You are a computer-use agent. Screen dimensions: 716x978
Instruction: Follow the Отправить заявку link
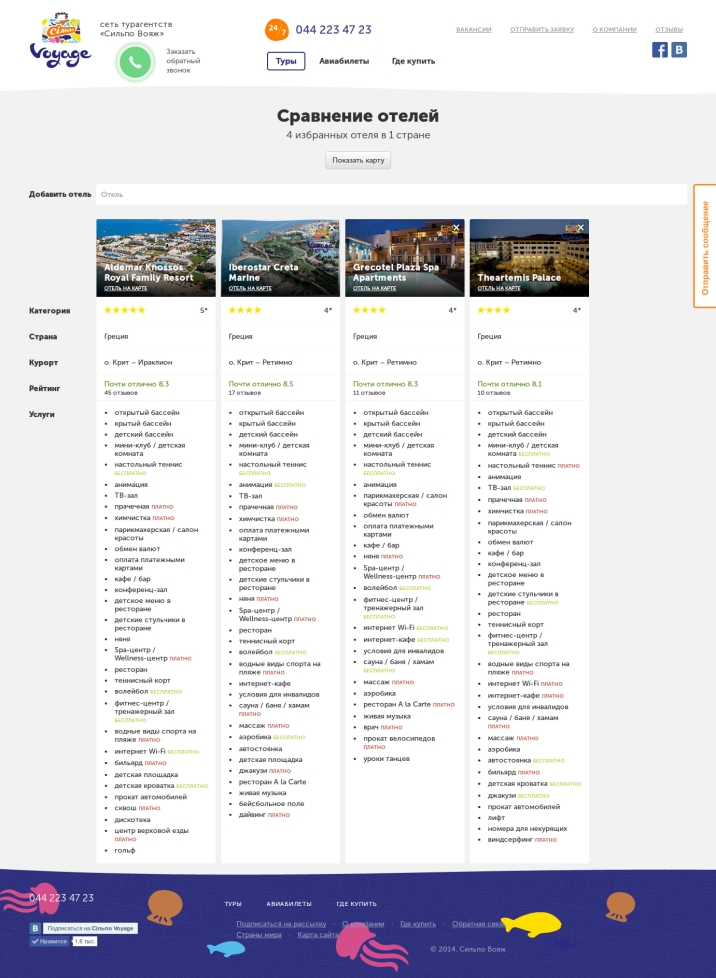point(542,29)
